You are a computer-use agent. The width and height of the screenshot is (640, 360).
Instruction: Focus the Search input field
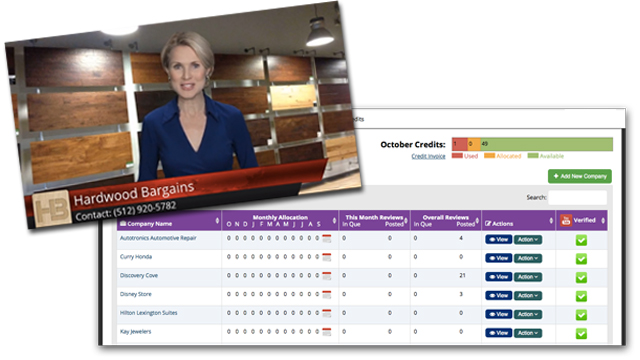(577, 198)
